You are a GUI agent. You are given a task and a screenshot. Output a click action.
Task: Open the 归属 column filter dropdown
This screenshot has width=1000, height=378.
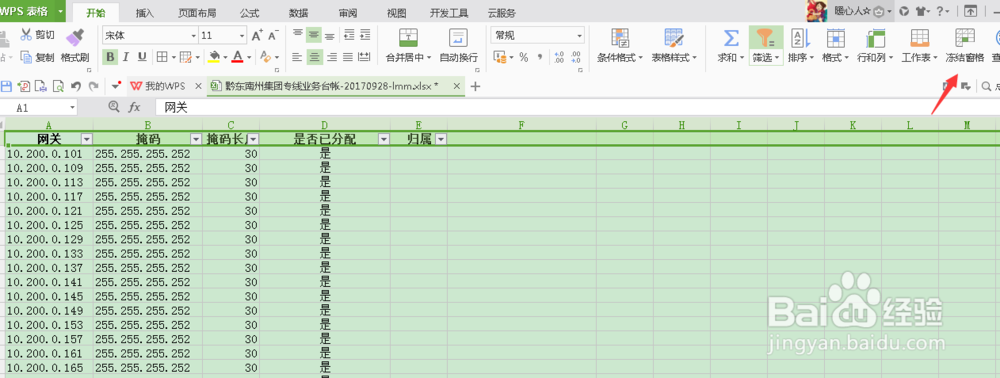(440, 140)
